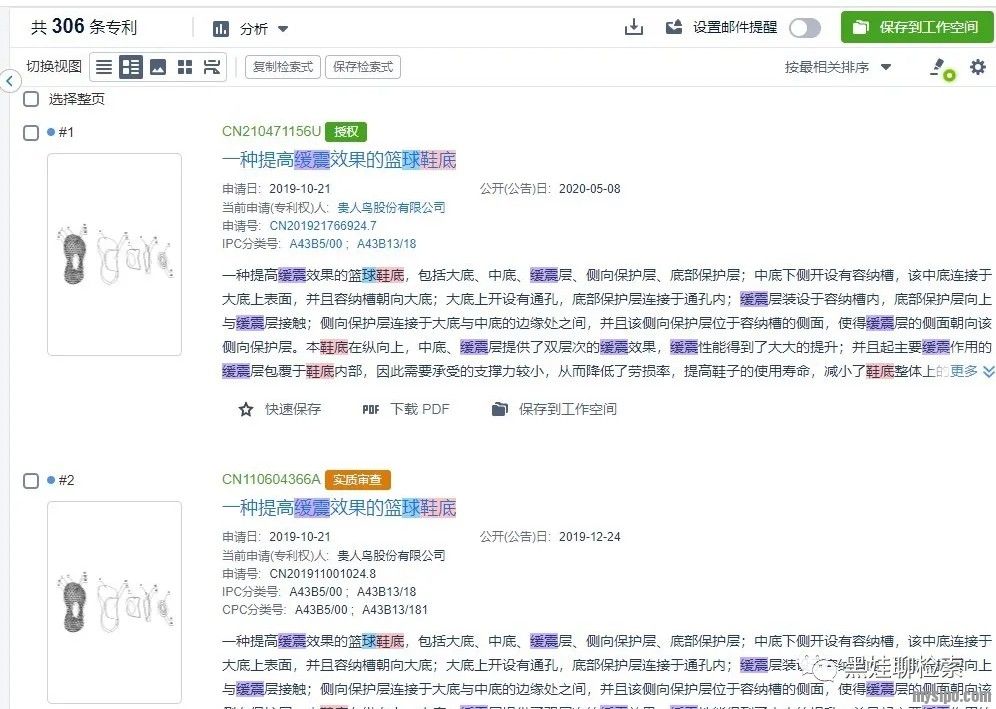Expand more of first patent abstract
The width and height of the screenshot is (996, 709).
[x=972, y=371]
